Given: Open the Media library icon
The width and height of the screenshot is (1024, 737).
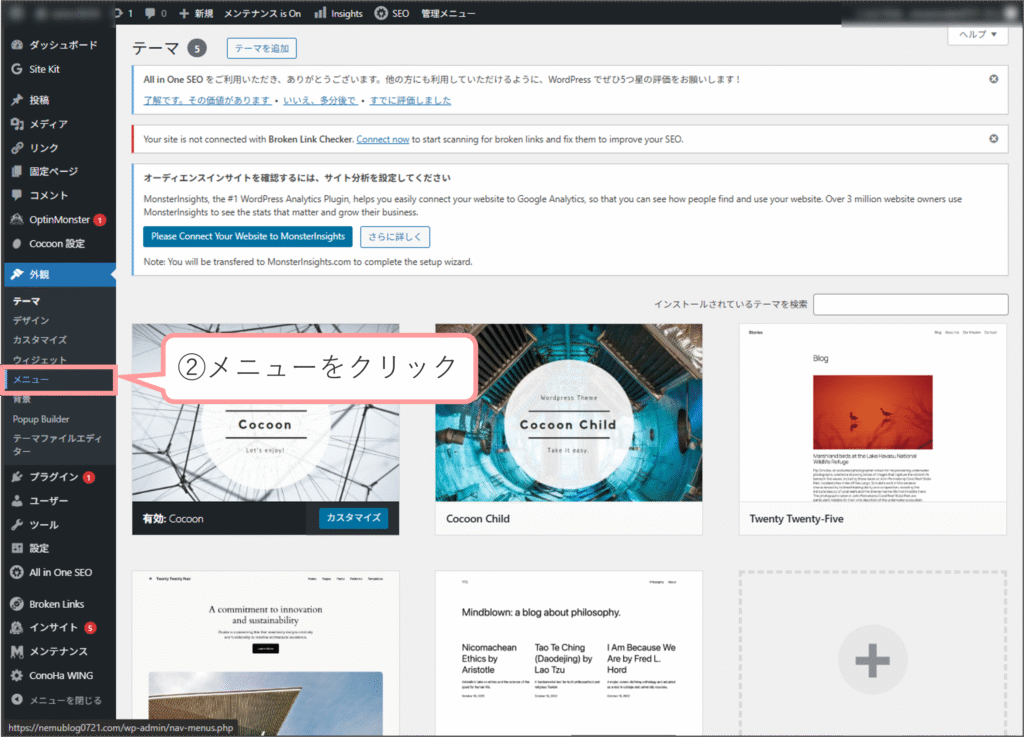Looking at the screenshot, I should 17,124.
